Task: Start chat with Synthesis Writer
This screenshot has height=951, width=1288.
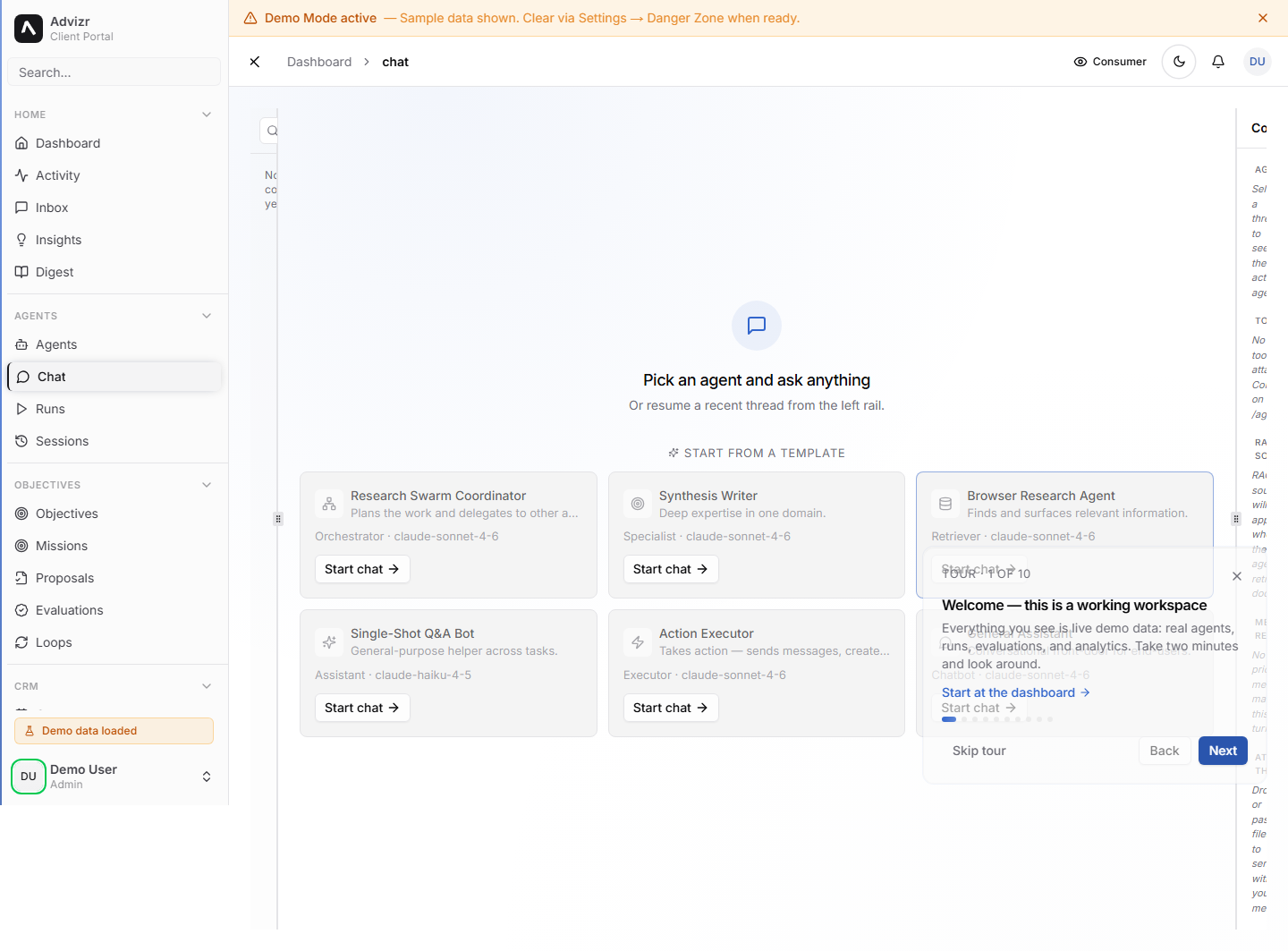Action: 671,569
